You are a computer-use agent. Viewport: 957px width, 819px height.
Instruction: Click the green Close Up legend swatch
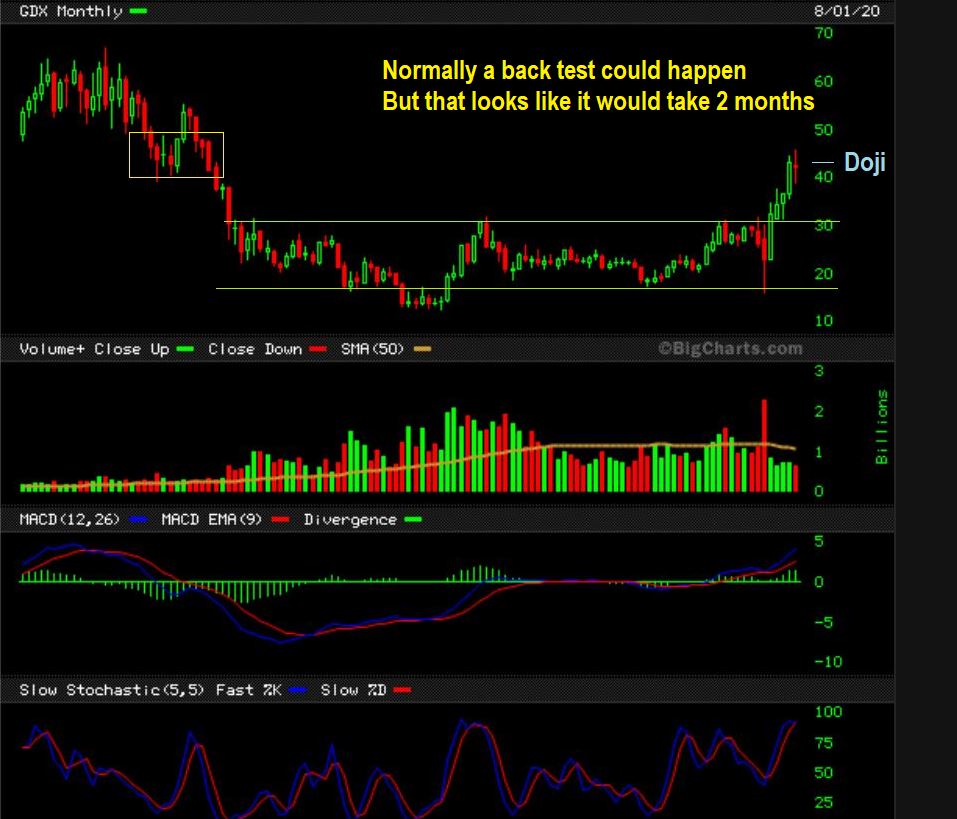coord(185,349)
